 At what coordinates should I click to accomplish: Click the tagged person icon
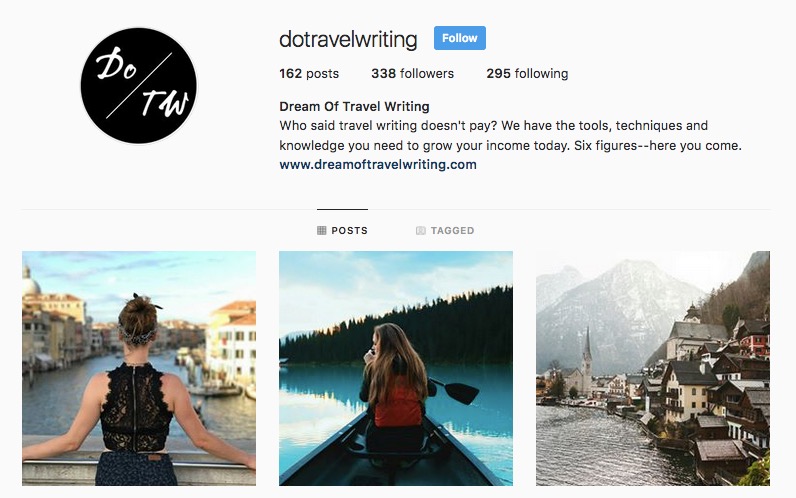click(x=420, y=230)
